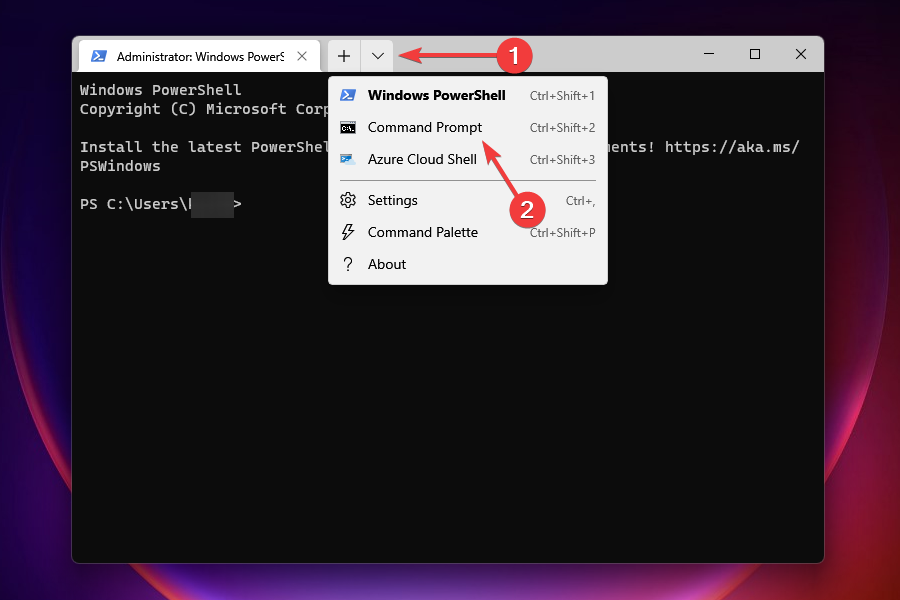Viewport: 900px width, 600px height.
Task: Click the Ctrl+Shift+1 shortcut label
Action: [562, 95]
